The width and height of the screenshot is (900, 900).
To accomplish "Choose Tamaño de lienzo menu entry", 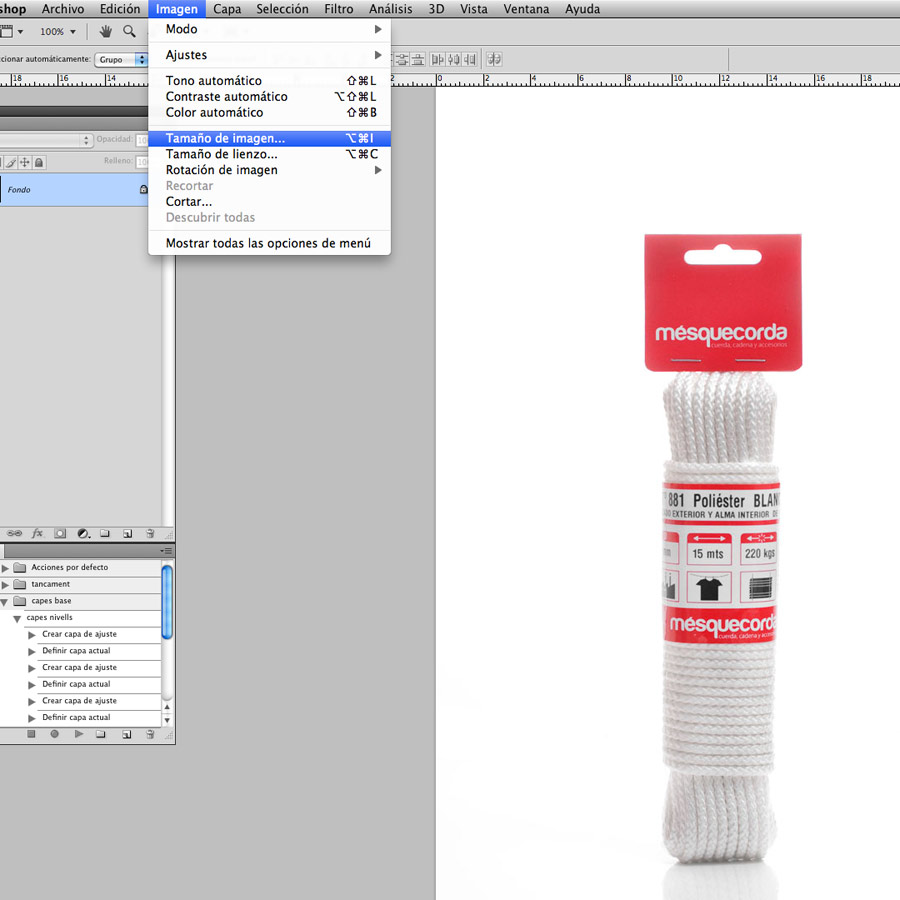I will coord(221,154).
